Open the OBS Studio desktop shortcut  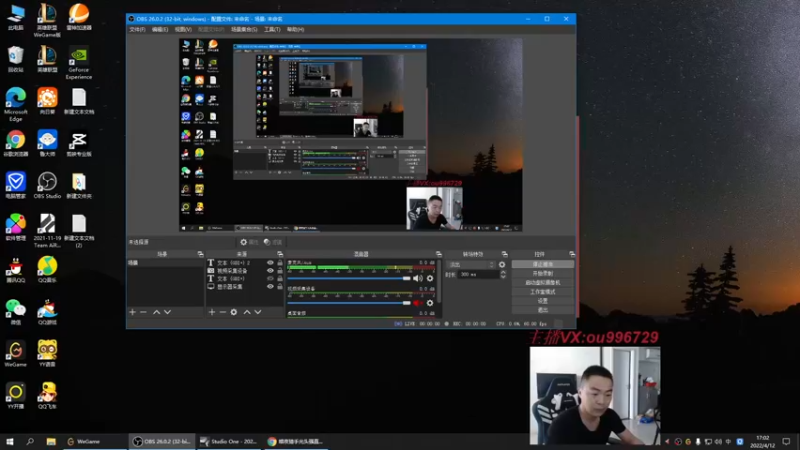(x=47, y=185)
